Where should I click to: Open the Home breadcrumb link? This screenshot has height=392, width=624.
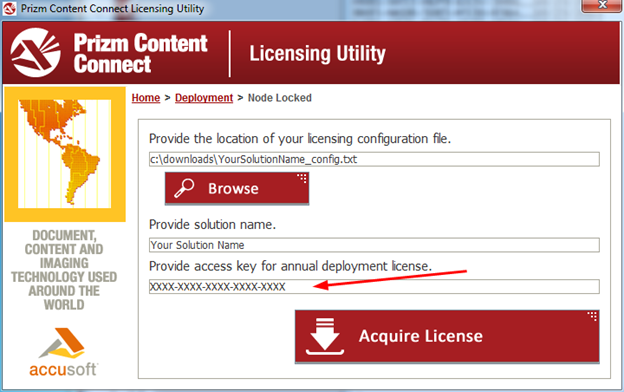point(146,98)
